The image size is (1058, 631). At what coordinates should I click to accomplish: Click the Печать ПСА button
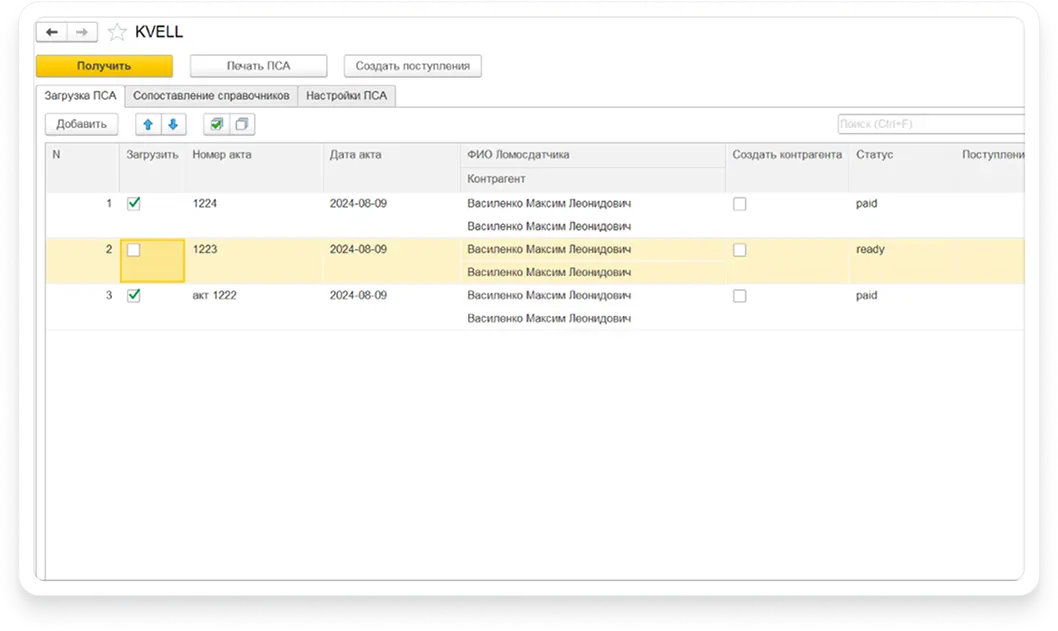[258, 66]
